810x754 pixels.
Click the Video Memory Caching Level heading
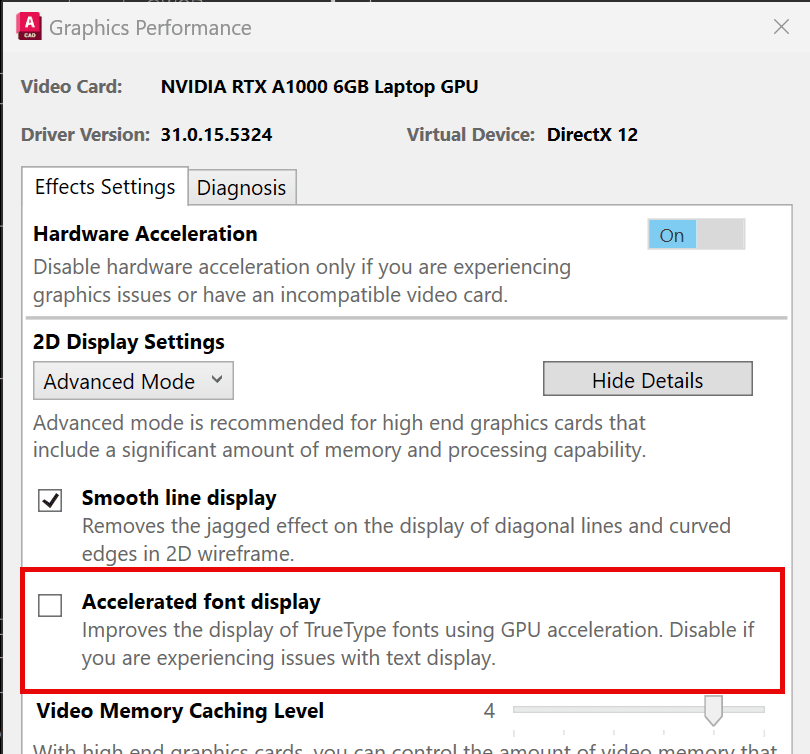click(x=180, y=711)
